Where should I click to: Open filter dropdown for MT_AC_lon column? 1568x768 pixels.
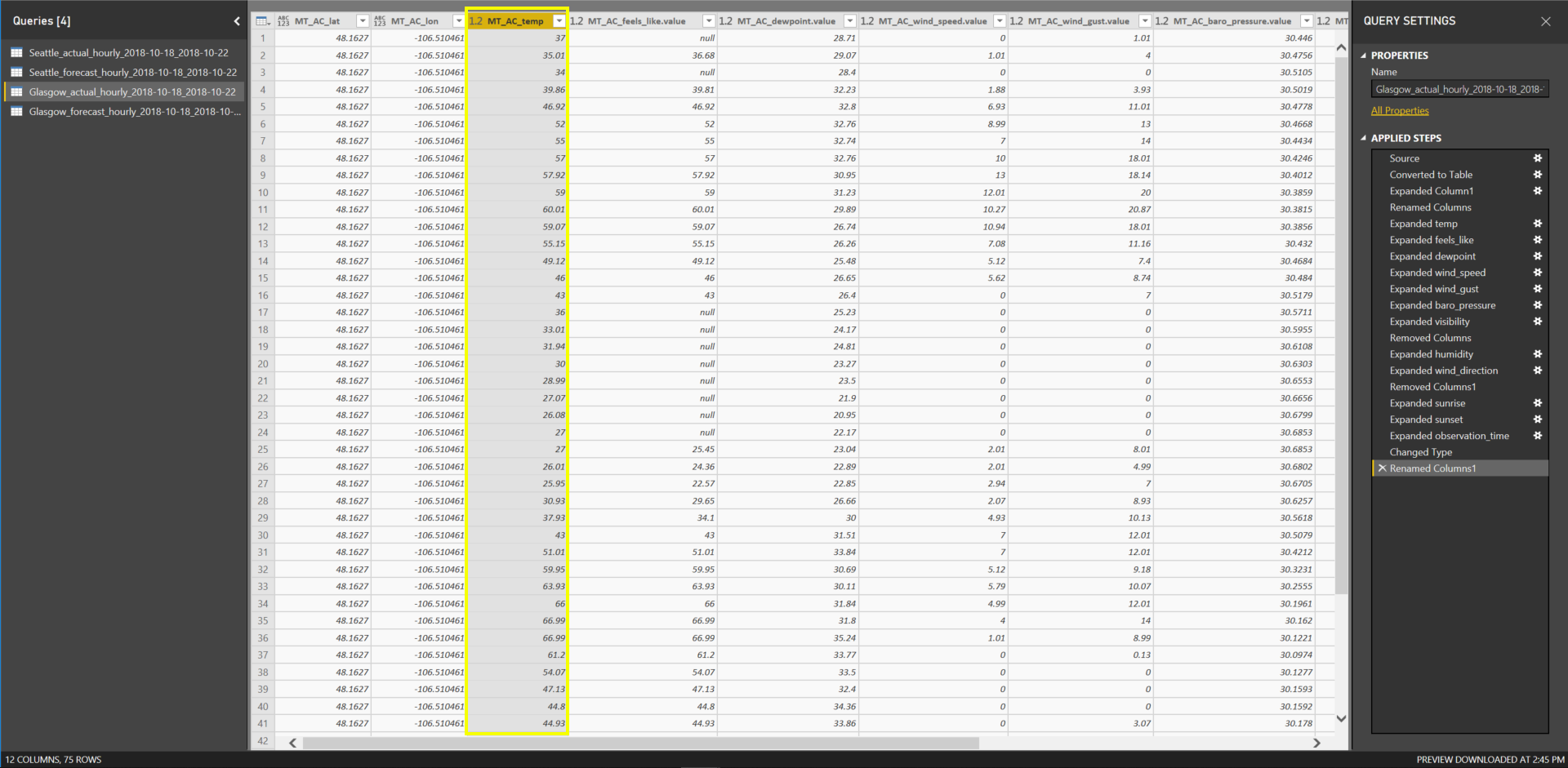tap(459, 21)
